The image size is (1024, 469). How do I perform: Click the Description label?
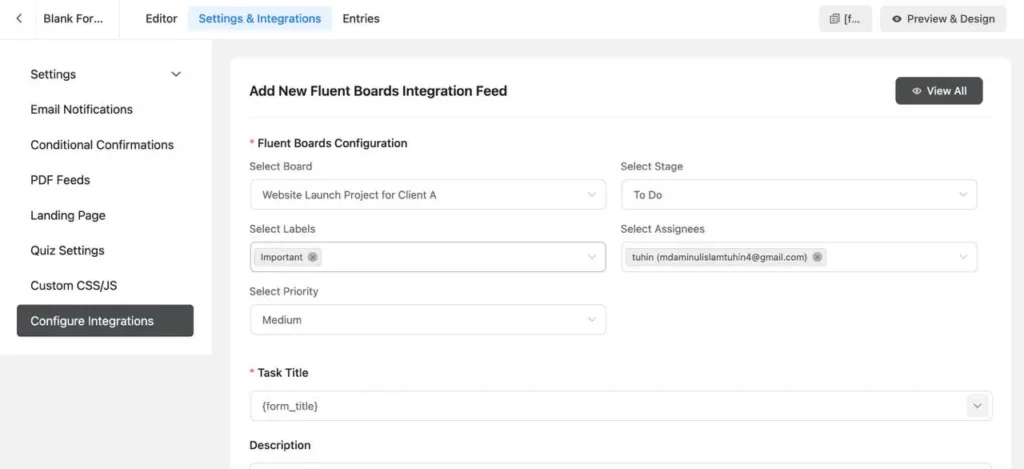(x=280, y=445)
